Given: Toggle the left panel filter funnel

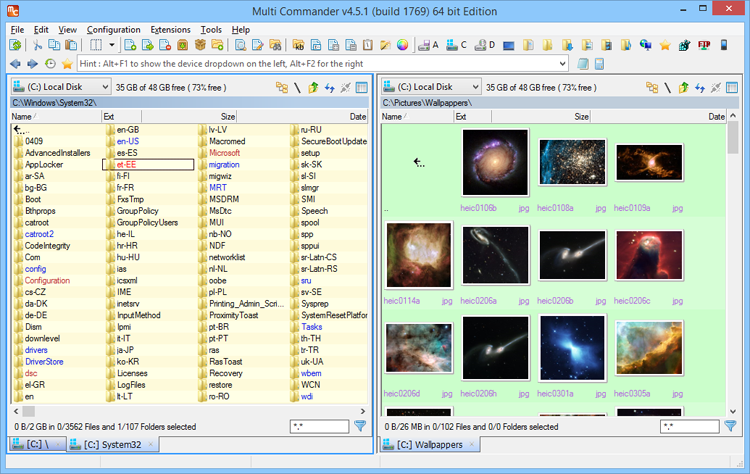Looking at the screenshot, I should (x=361, y=426).
